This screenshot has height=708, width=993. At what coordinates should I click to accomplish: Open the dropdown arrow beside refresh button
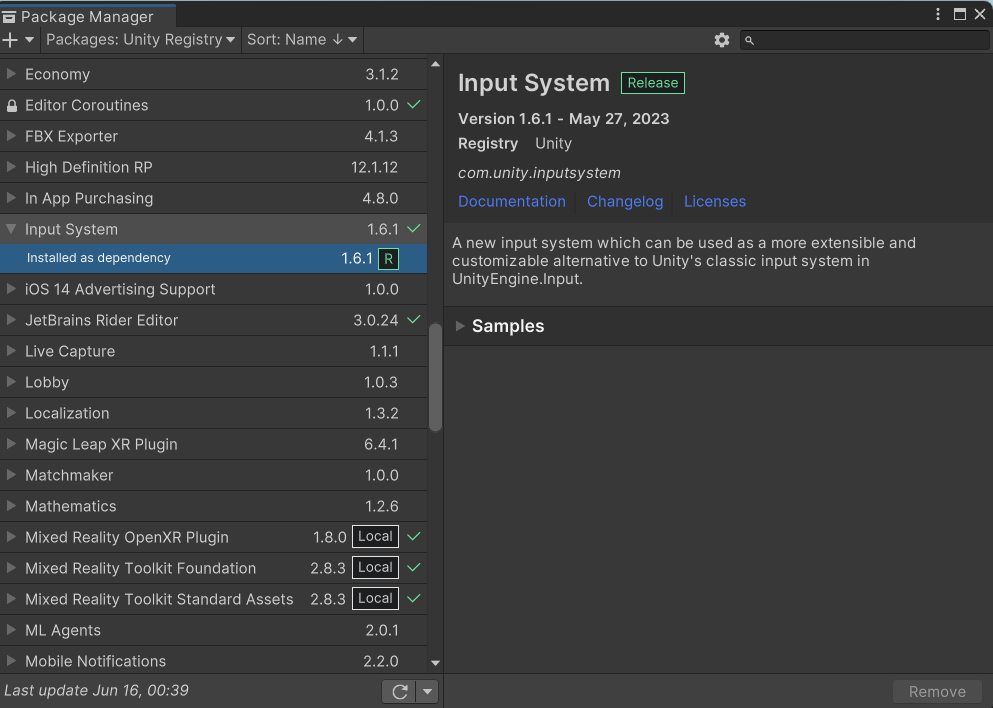tap(427, 691)
